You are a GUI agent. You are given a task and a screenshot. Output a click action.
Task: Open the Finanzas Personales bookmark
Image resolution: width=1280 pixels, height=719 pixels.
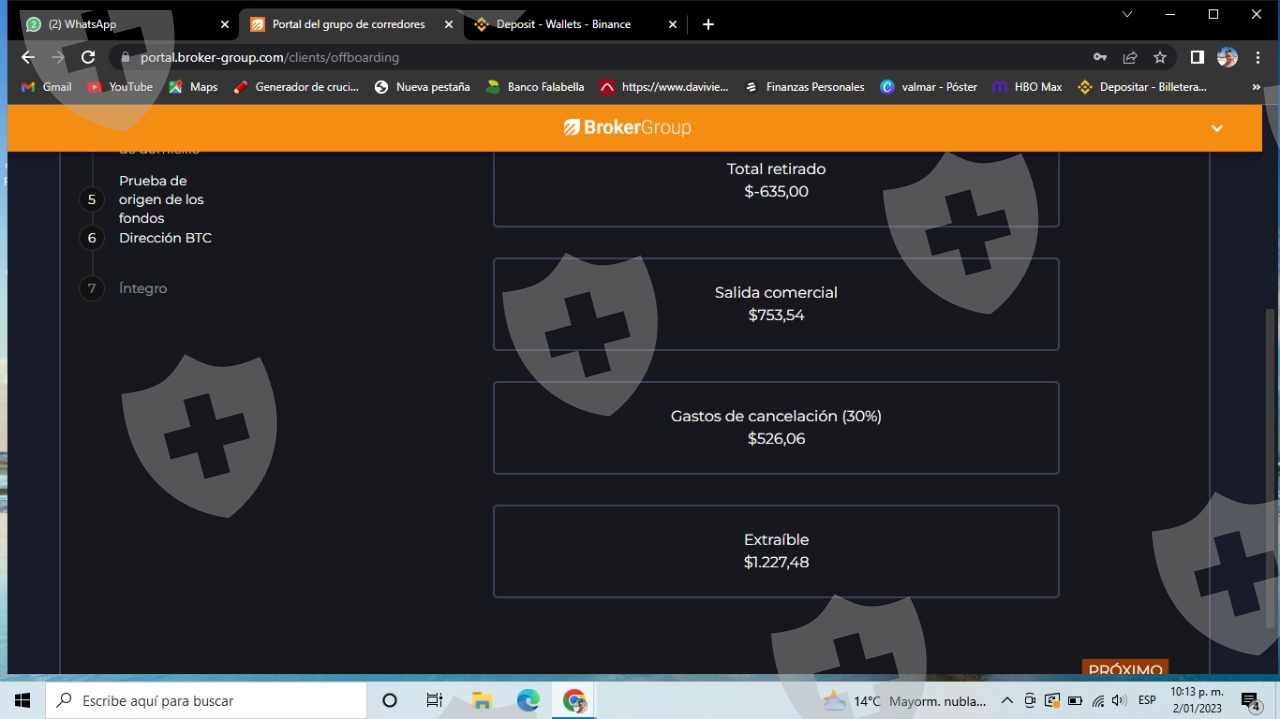(x=804, y=87)
